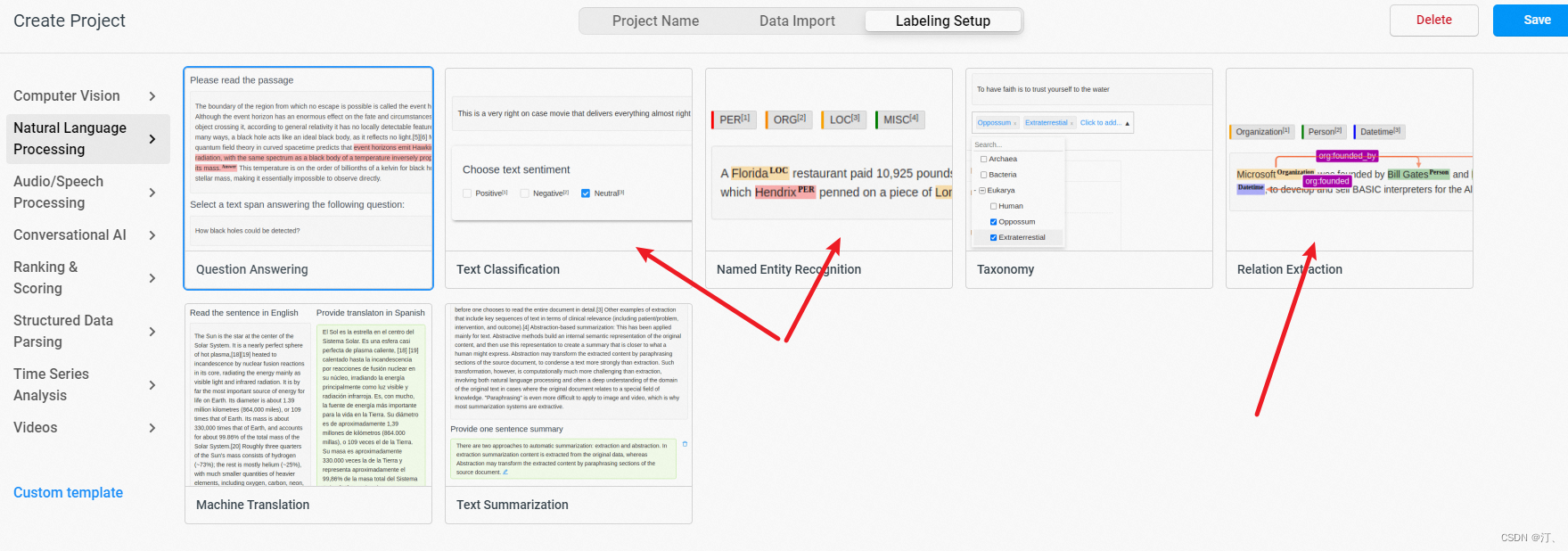The width and height of the screenshot is (1568, 551).
Task: Tick the Human taxonomy checkbox
Action: (x=993, y=206)
